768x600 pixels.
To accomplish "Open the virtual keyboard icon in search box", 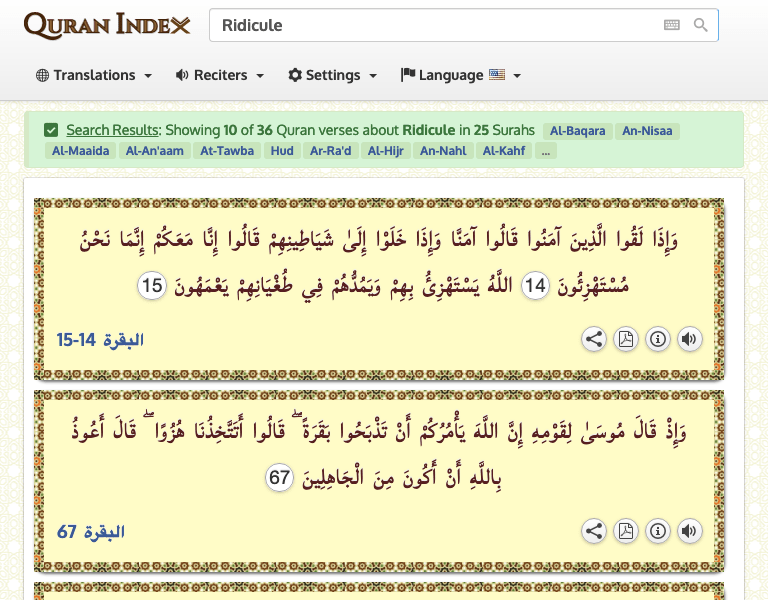I will [x=672, y=25].
